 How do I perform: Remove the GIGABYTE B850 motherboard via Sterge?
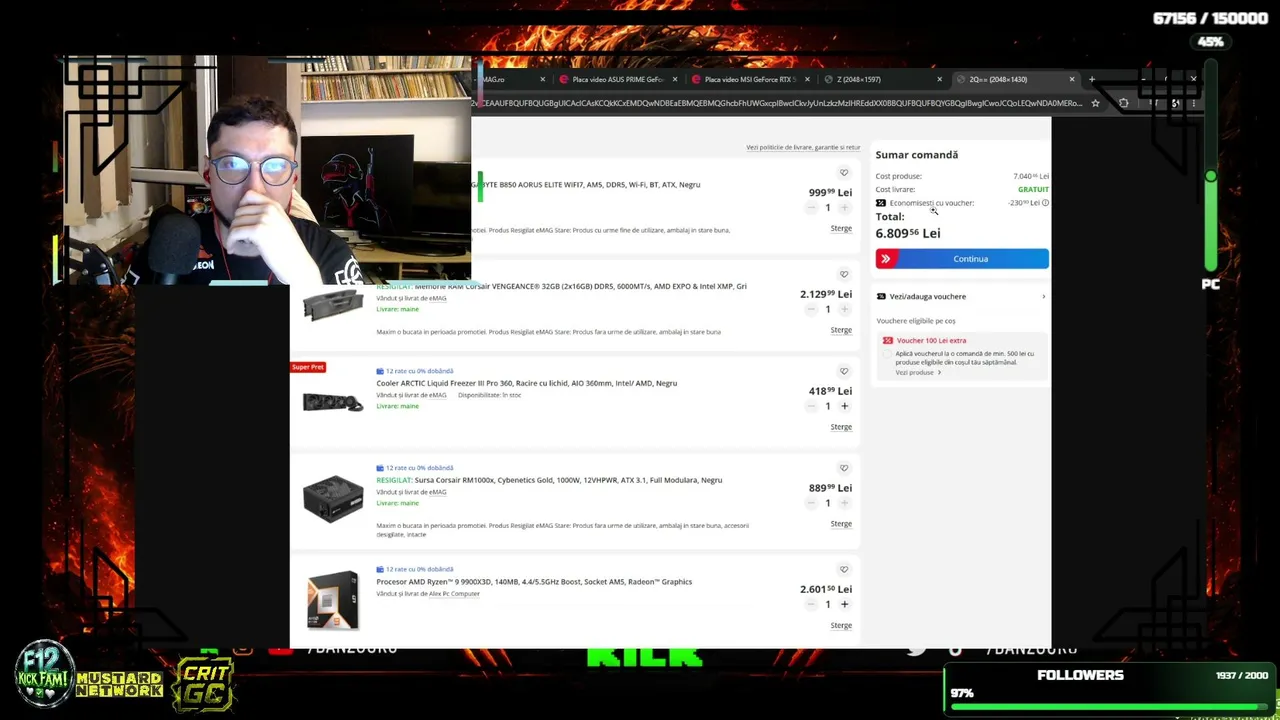[841, 228]
